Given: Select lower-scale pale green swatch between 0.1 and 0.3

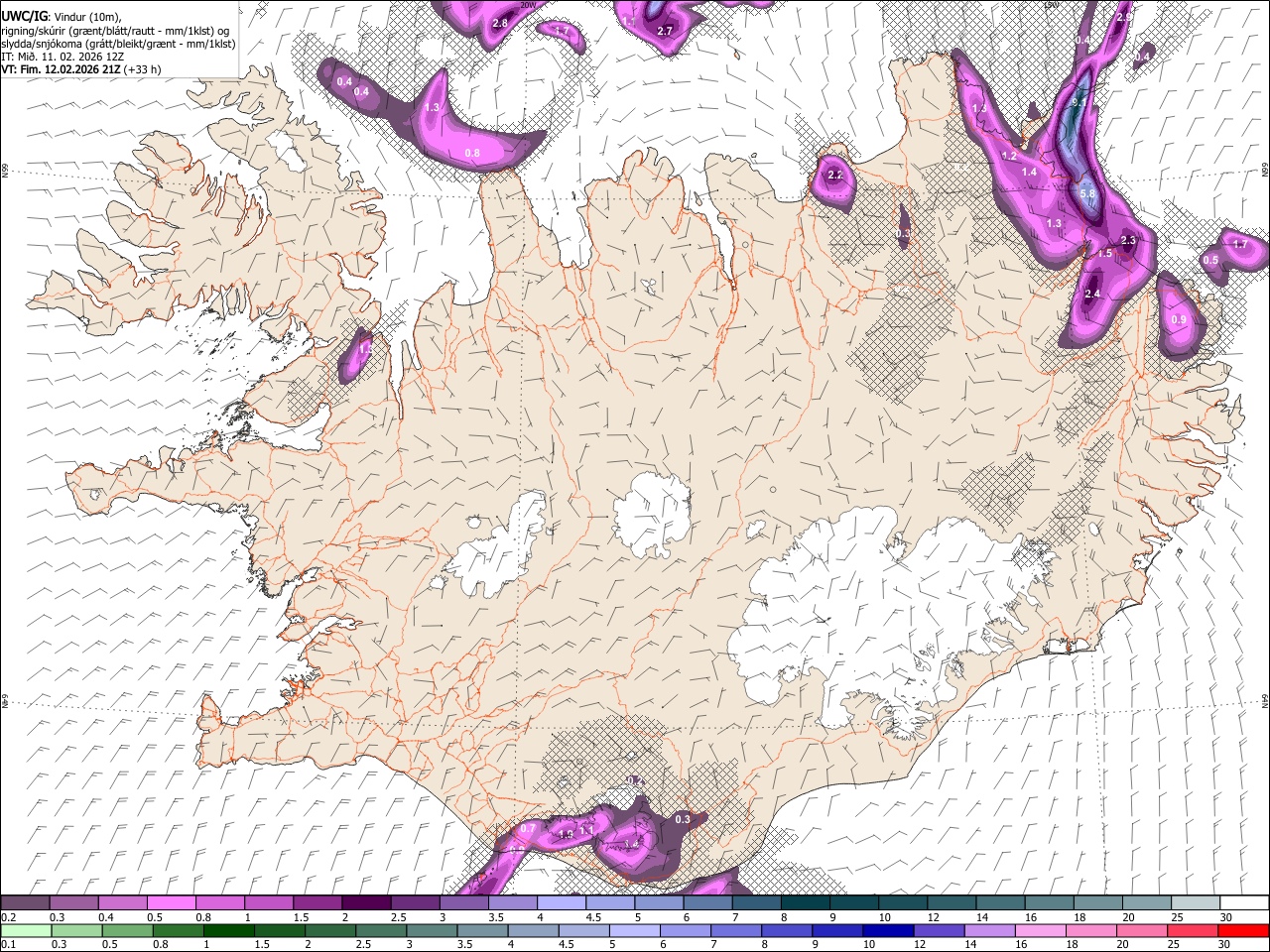Looking at the screenshot, I should (x=25, y=930).
